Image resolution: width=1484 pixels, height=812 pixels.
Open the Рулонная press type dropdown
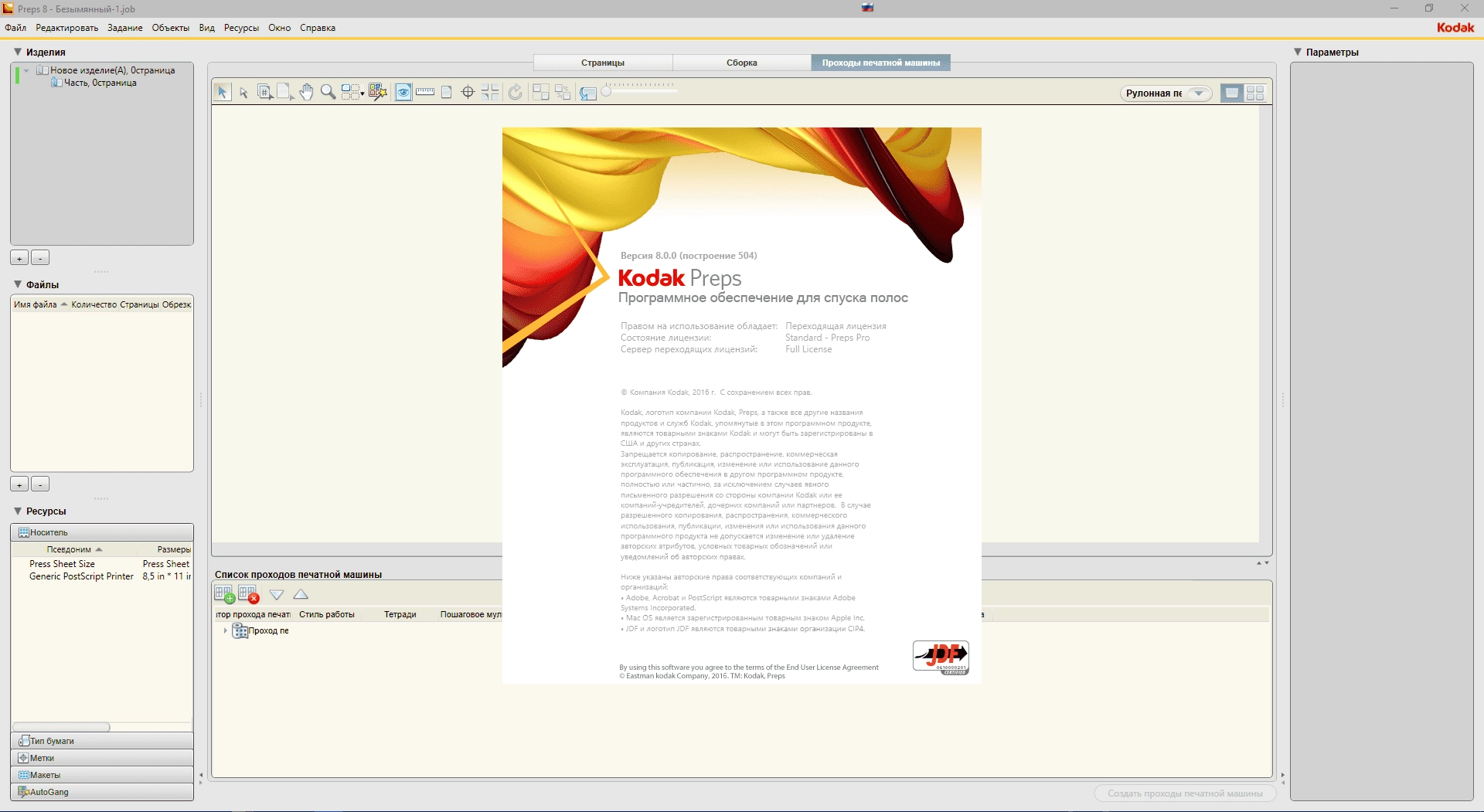tap(1166, 93)
